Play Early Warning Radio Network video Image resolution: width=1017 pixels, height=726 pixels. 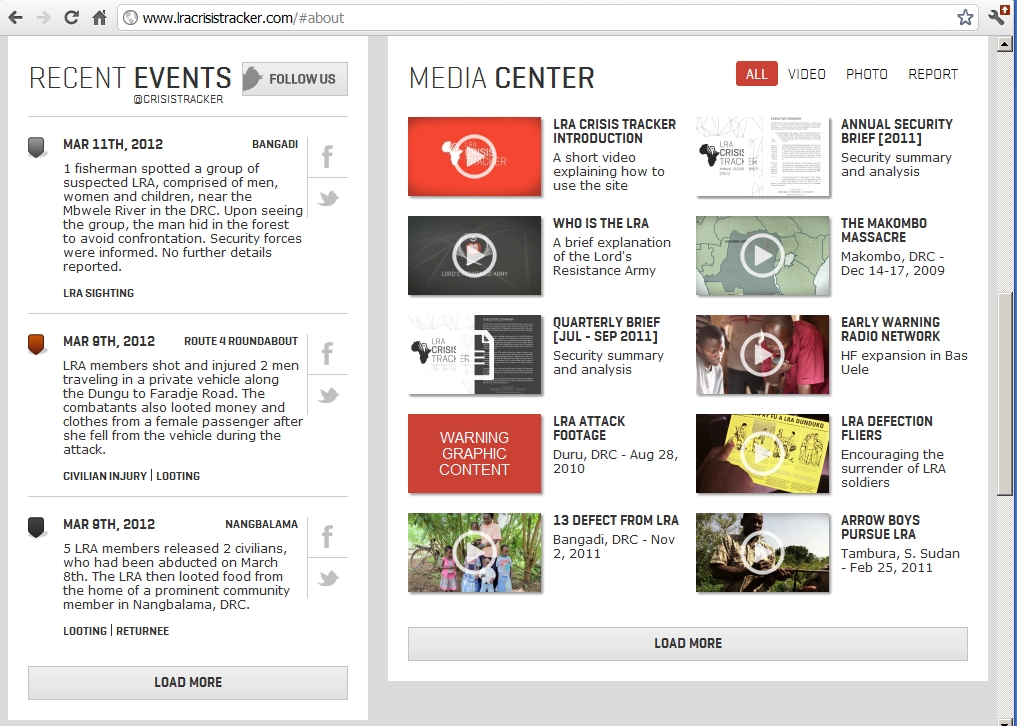click(762, 354)
